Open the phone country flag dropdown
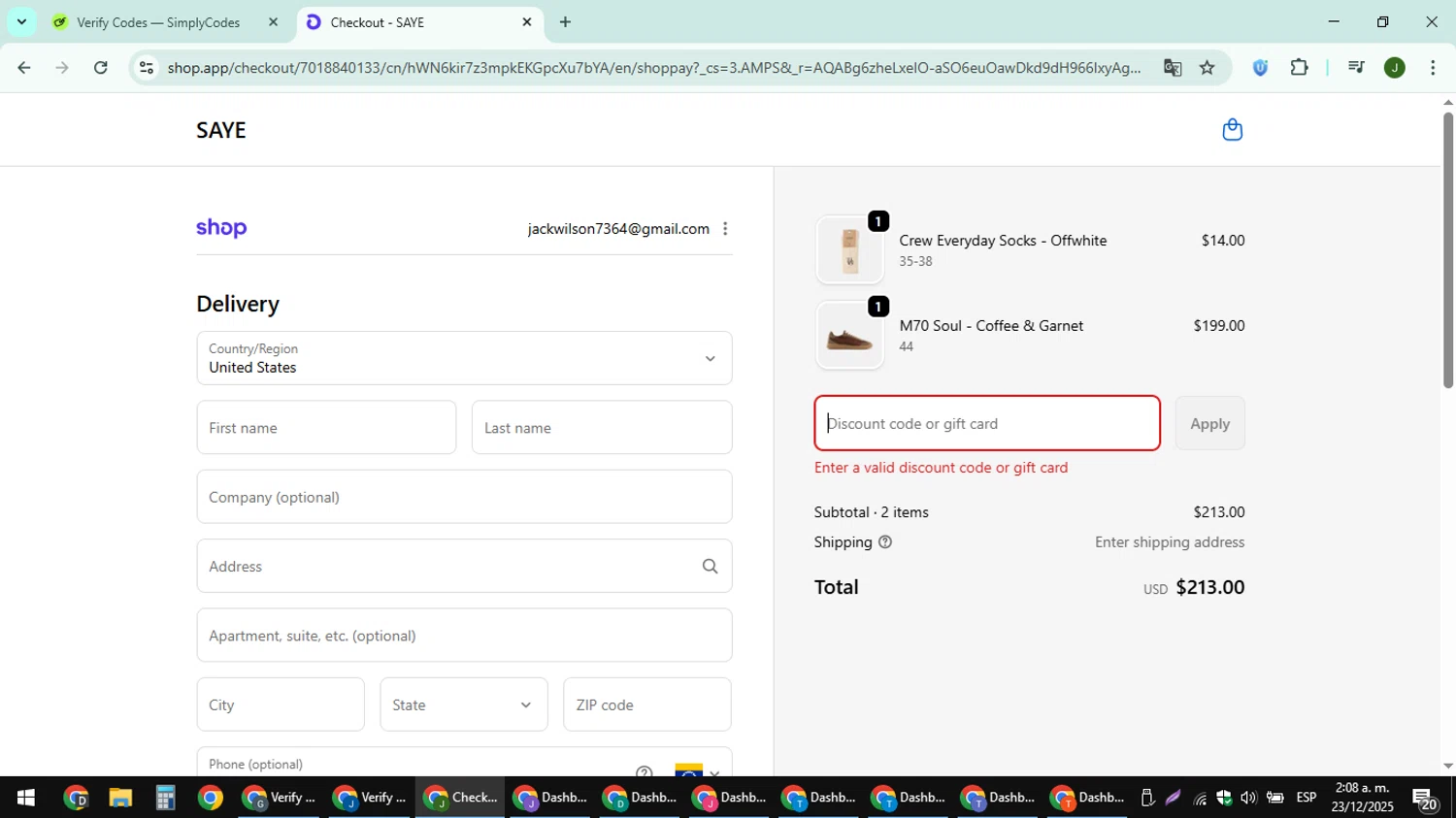This screenshot has height=818, width=1456. click(698, 772)
